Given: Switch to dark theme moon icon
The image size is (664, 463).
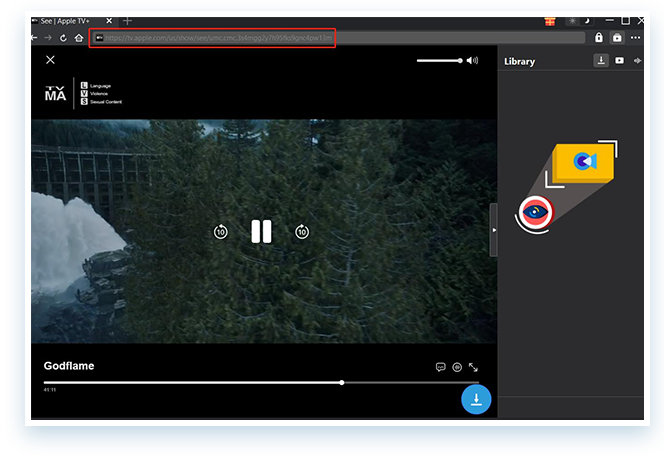Looking at the screenshot, I should pyautogui.click(x=587, y=21).
